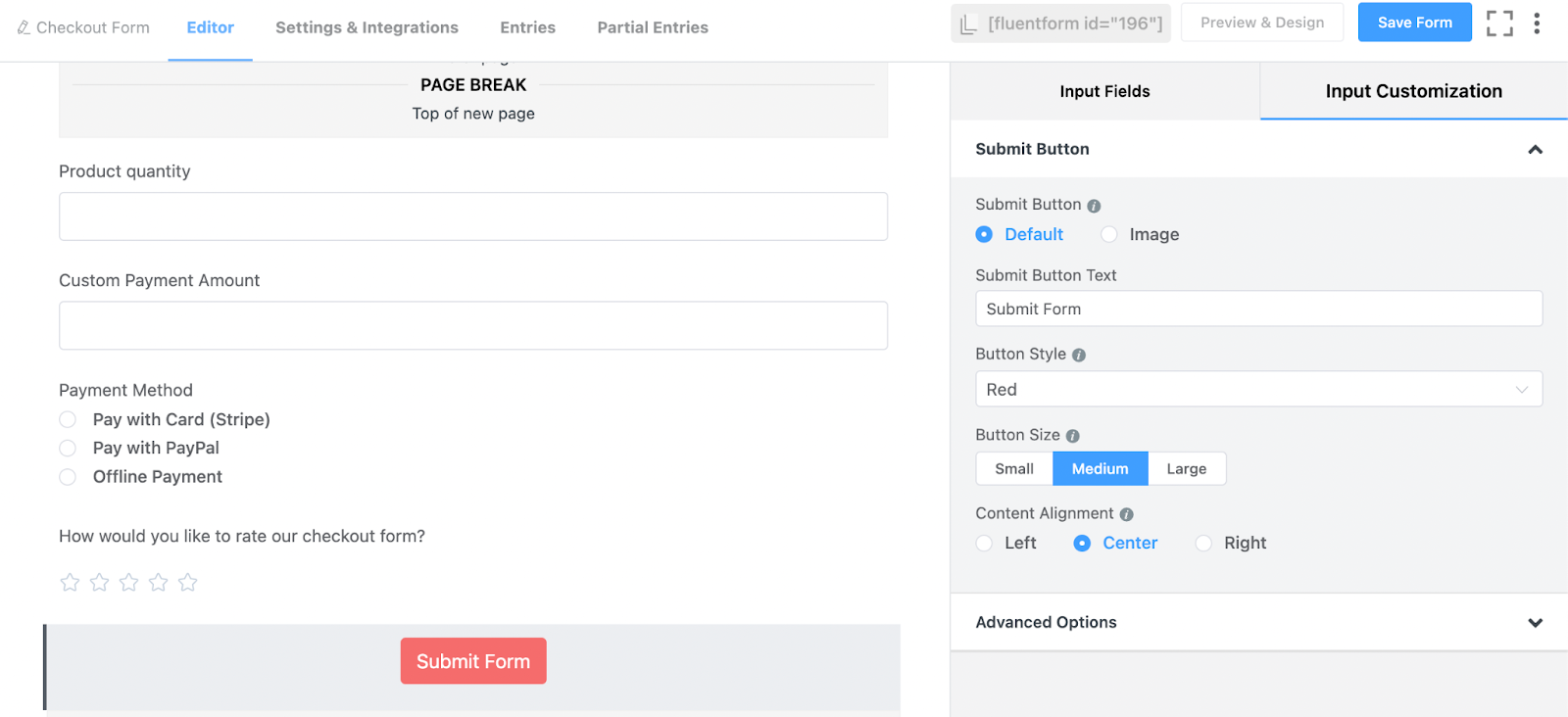The image size is (1568, 717).
Task: Click the Submit Button info tooltip icon
Action: coord(1094,206)
